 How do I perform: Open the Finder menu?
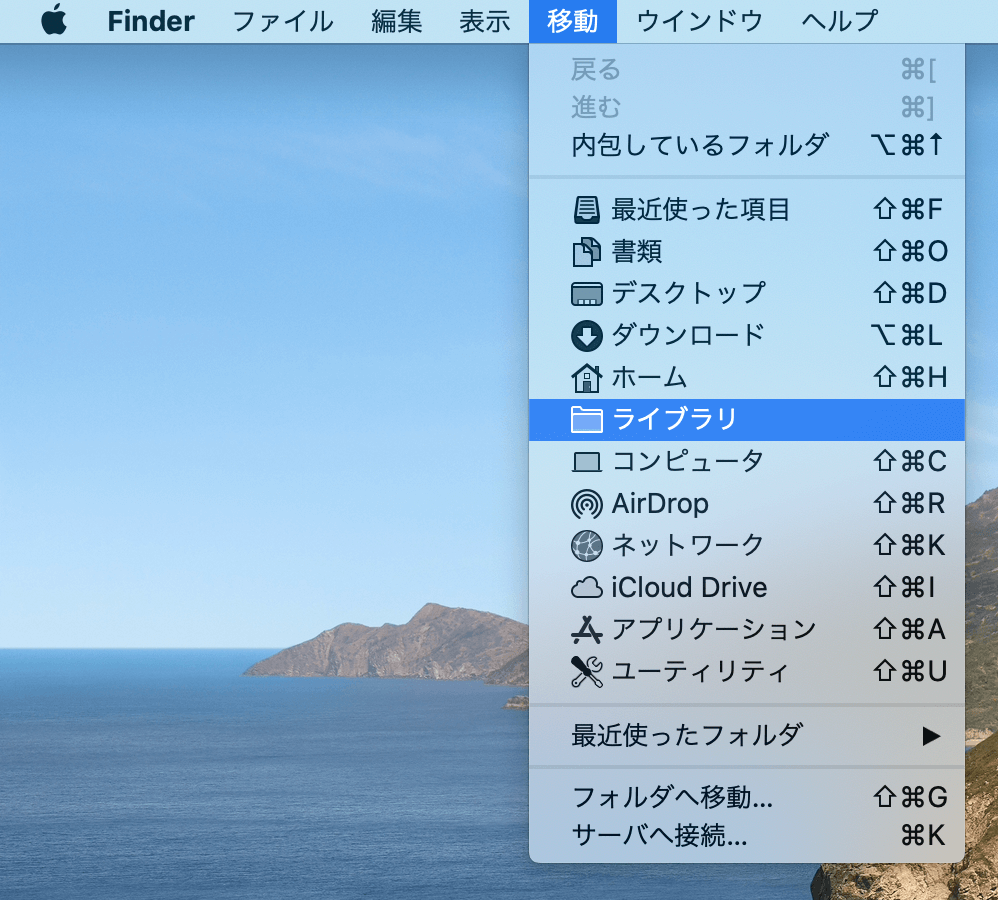coord(151,21)
